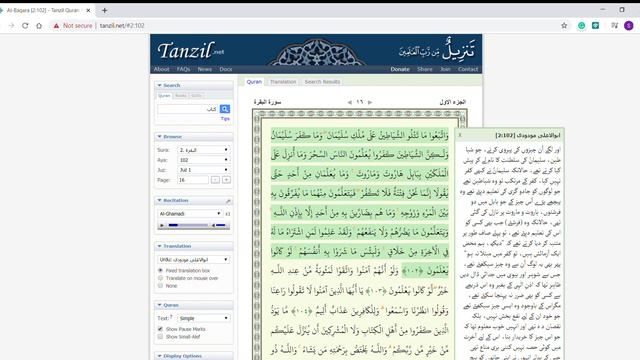Open media control icon in browser toolbar
Screen dimensions: 640x360
click(614, 25)
